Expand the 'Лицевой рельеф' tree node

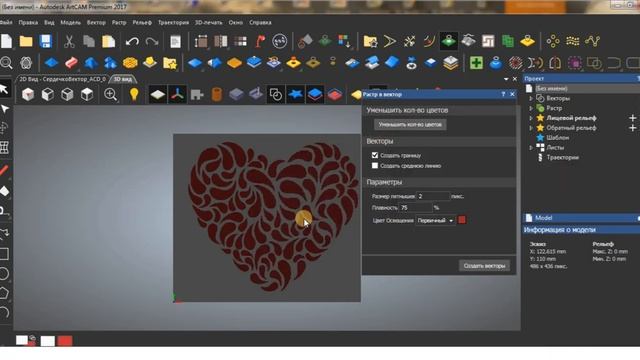[x=531, y=118]
